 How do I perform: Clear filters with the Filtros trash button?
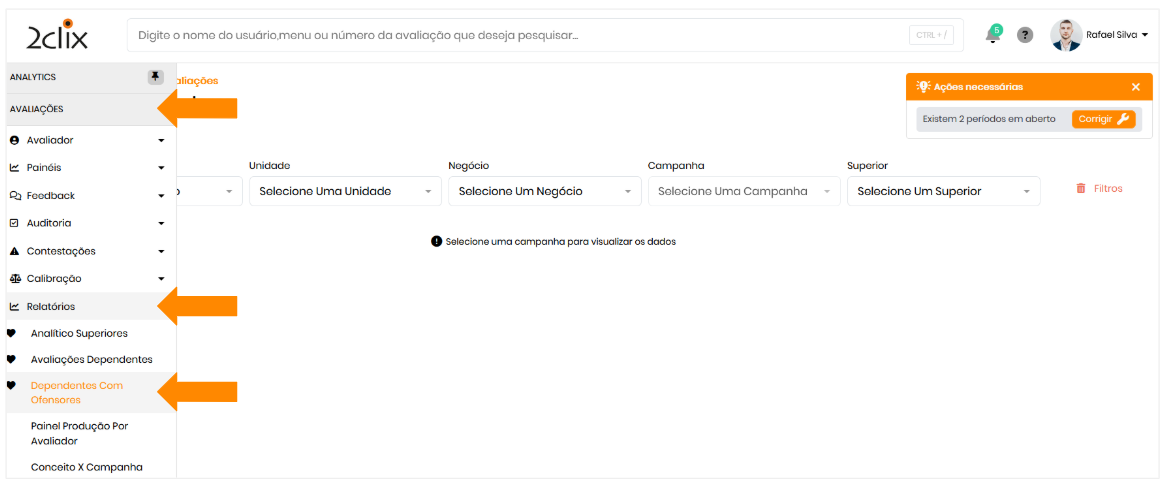coord(1099,188)
